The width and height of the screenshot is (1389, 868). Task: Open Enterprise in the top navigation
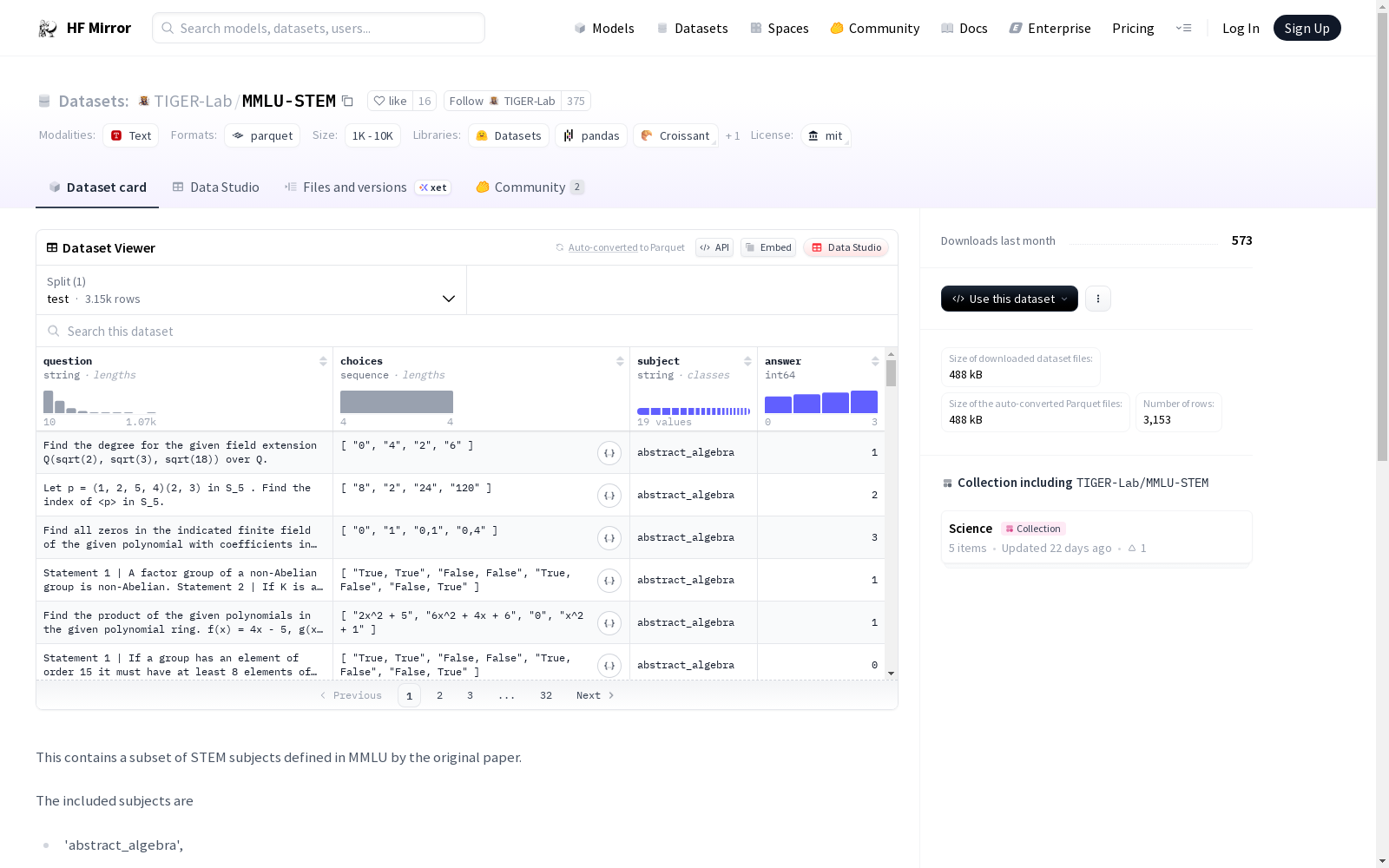[1050, 28]
